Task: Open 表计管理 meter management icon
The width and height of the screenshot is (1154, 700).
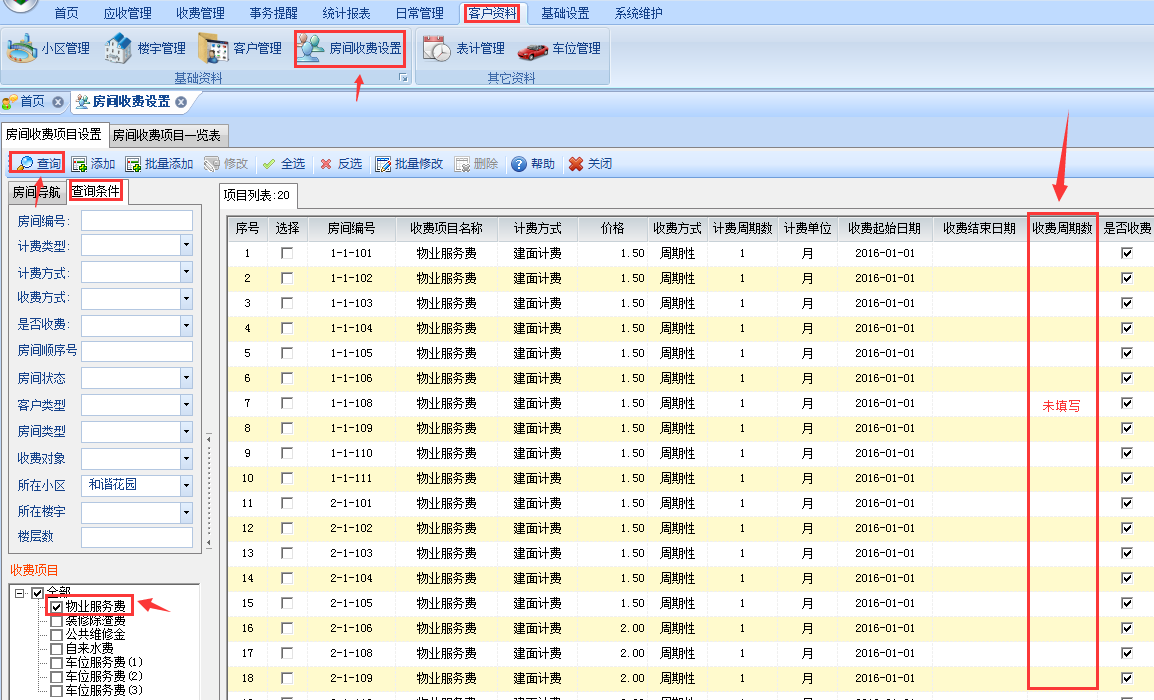Action: tap(436, 49)
